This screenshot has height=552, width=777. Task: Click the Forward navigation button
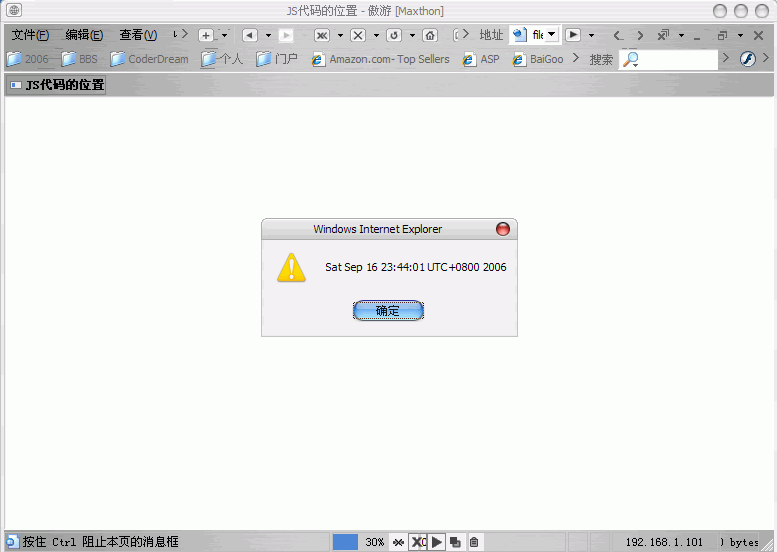coord(286,35)
